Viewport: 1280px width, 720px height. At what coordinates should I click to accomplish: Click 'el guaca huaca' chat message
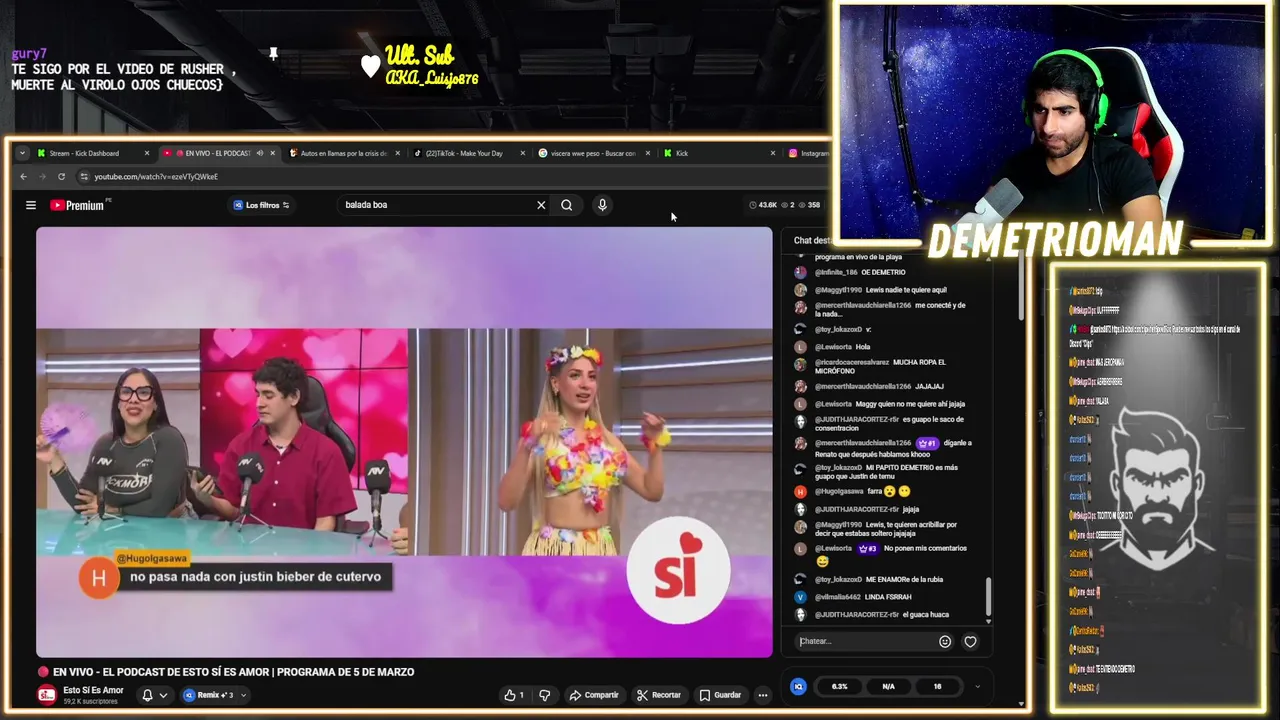pyautogui.click(x=926, y=614)
